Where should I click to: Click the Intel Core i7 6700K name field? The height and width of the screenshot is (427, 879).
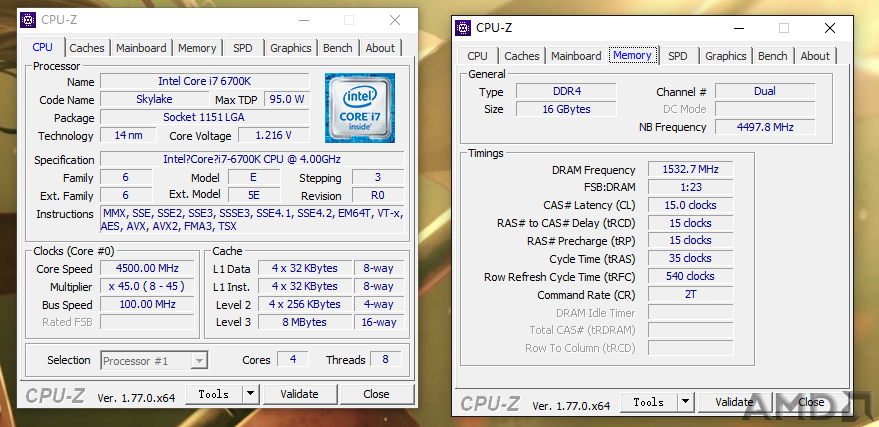coord(205,81)
